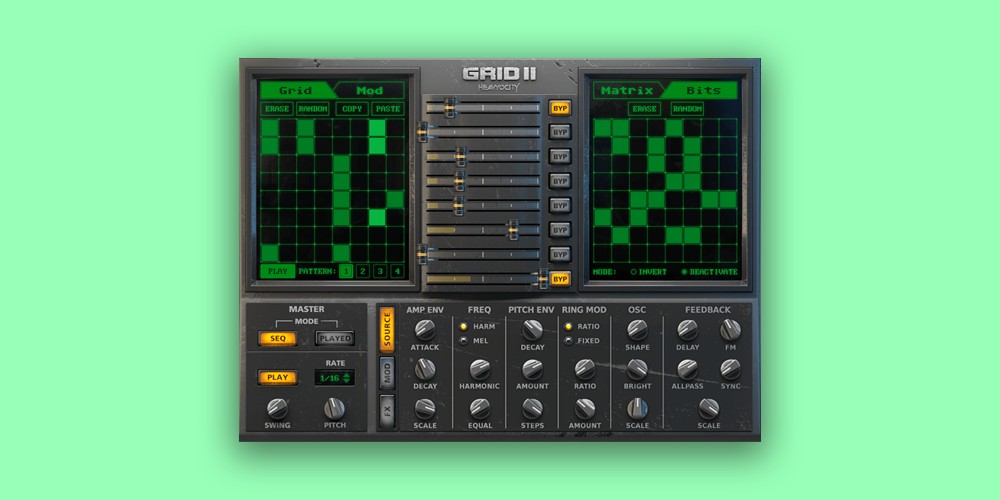The image size is (1000, 500).
Task: Click the OSC BRIGHT knob
Action: pos(637,369)
